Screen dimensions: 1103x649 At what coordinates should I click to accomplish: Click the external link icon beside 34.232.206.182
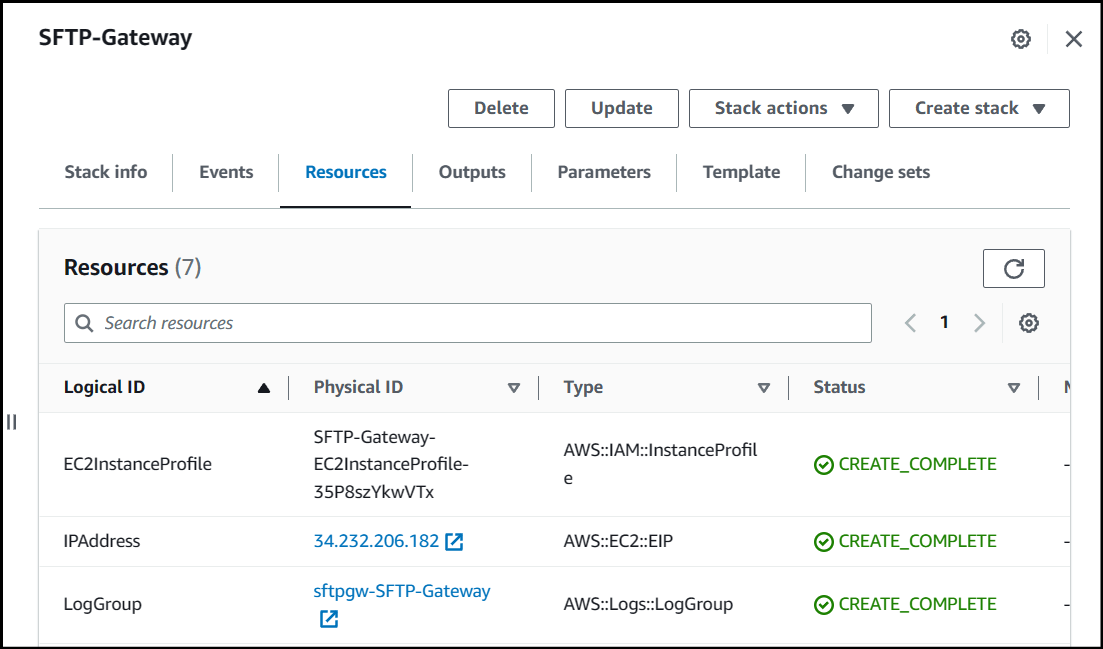coord(455,541)
